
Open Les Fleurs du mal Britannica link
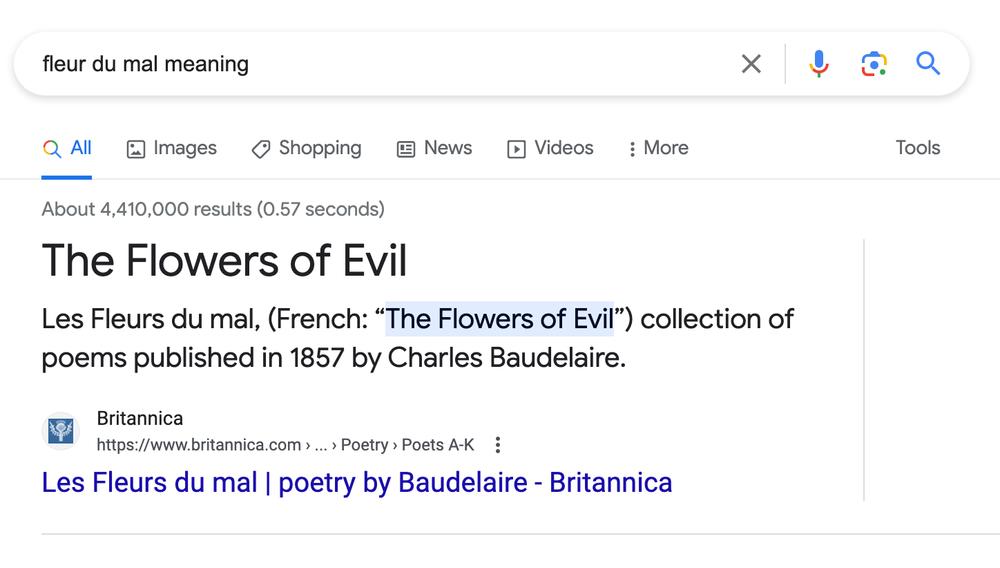[357, 483]
